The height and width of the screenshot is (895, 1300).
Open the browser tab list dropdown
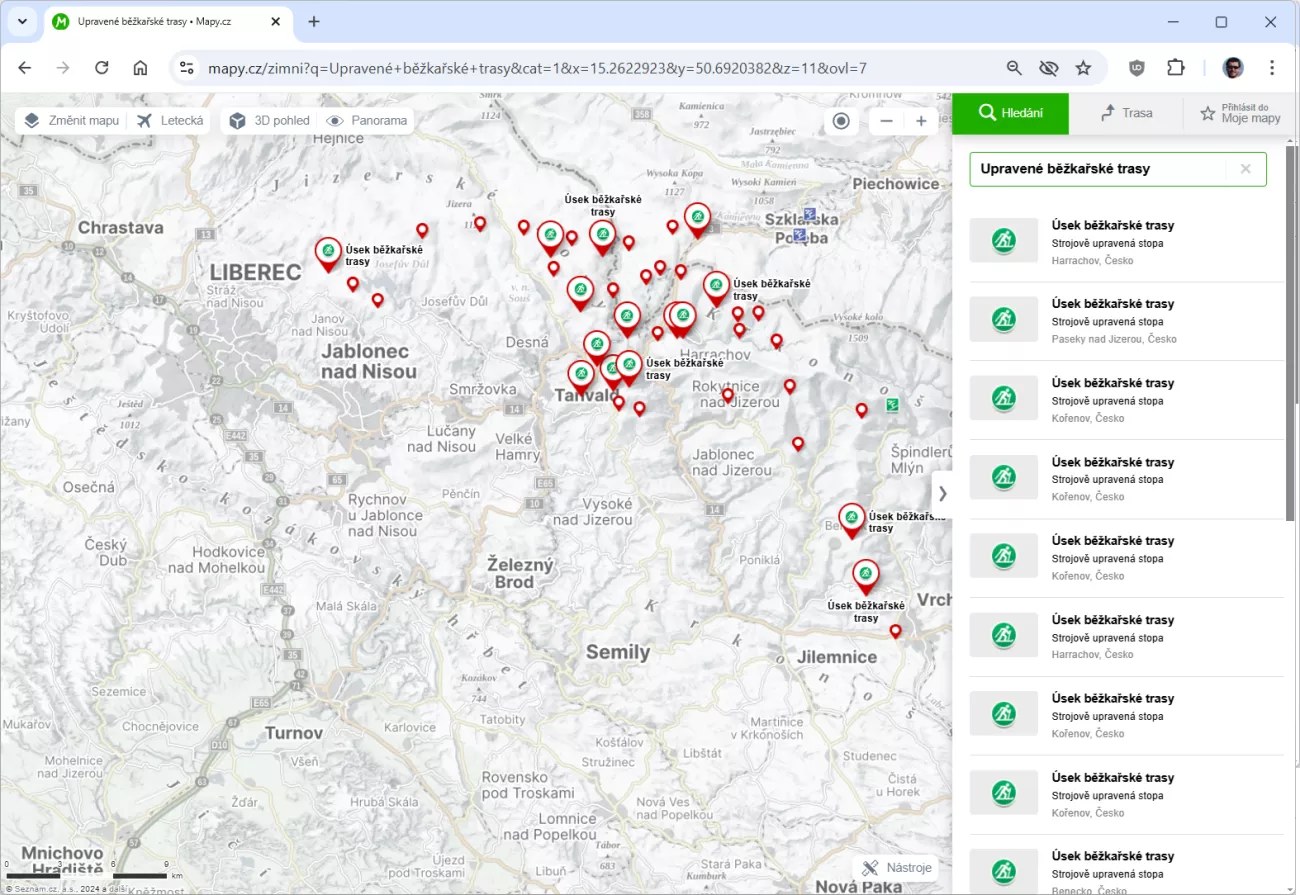coord(22,21)
